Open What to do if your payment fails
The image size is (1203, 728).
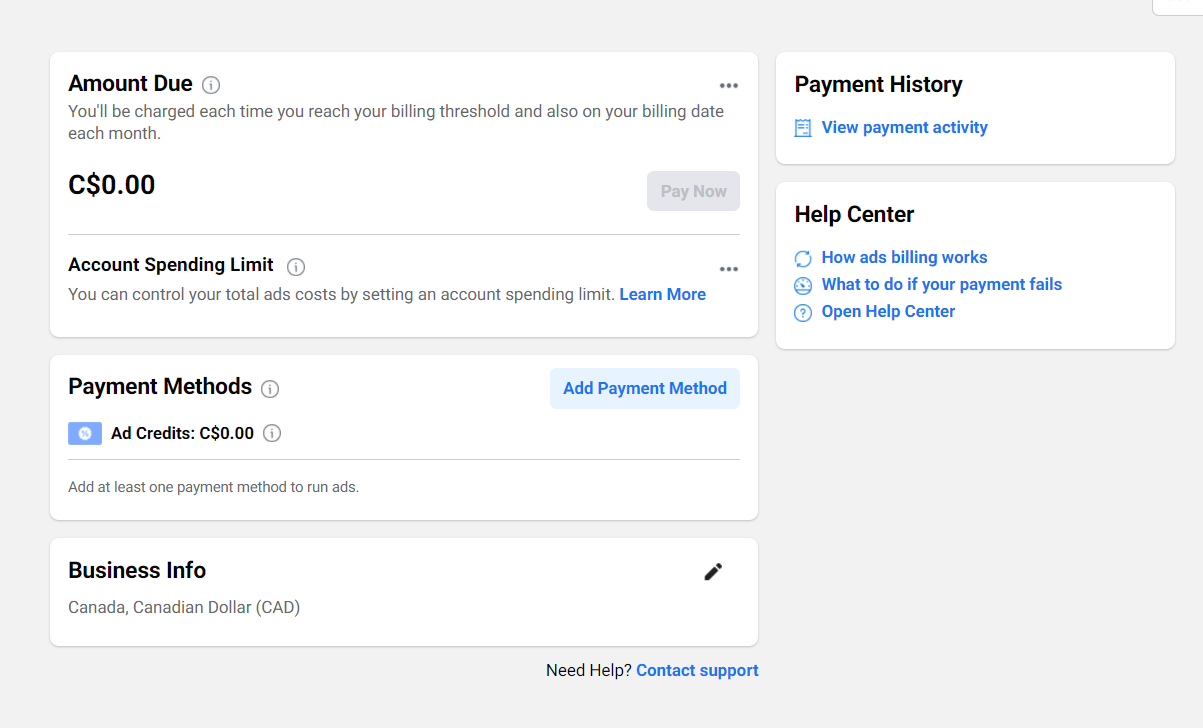tap(941, 284)
